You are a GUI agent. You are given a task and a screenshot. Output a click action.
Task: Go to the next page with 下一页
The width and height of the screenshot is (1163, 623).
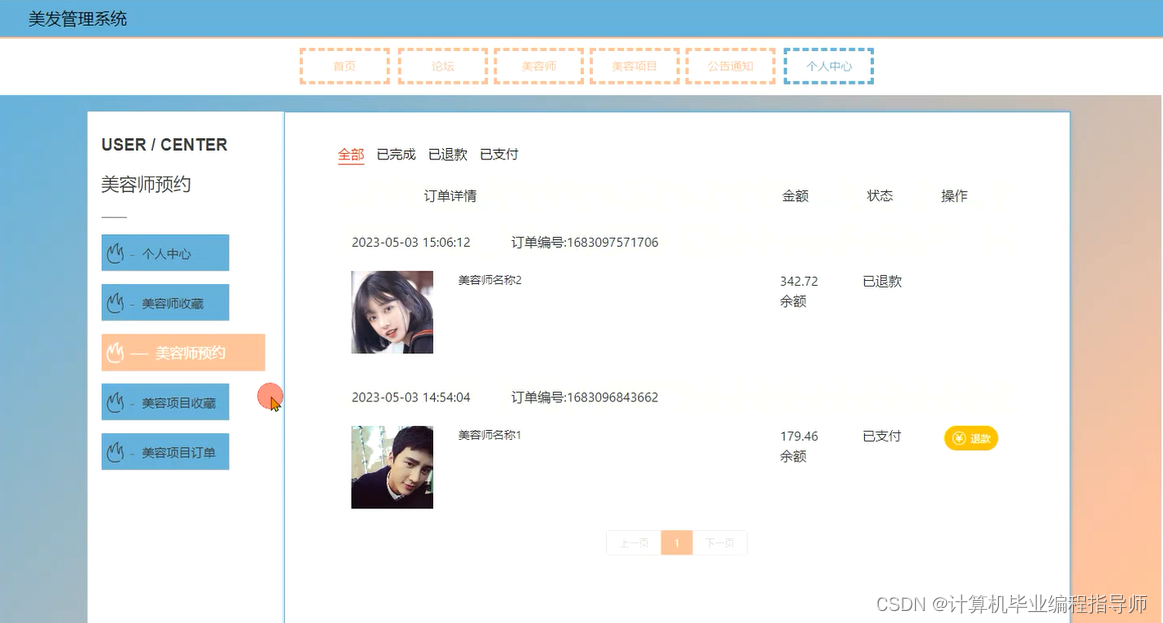(721, 542)
